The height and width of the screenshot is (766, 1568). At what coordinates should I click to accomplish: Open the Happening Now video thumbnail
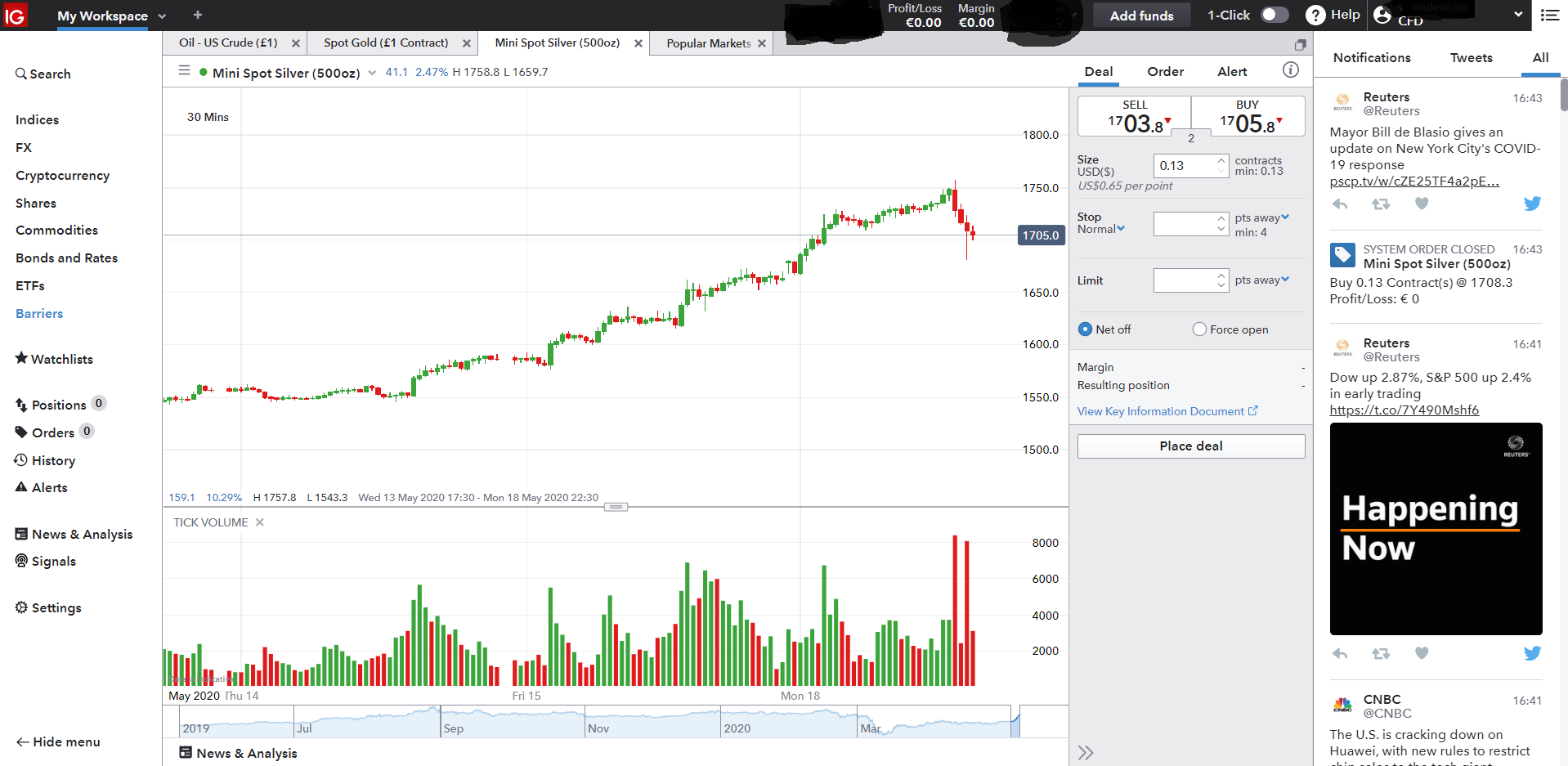click(1436, 528)
